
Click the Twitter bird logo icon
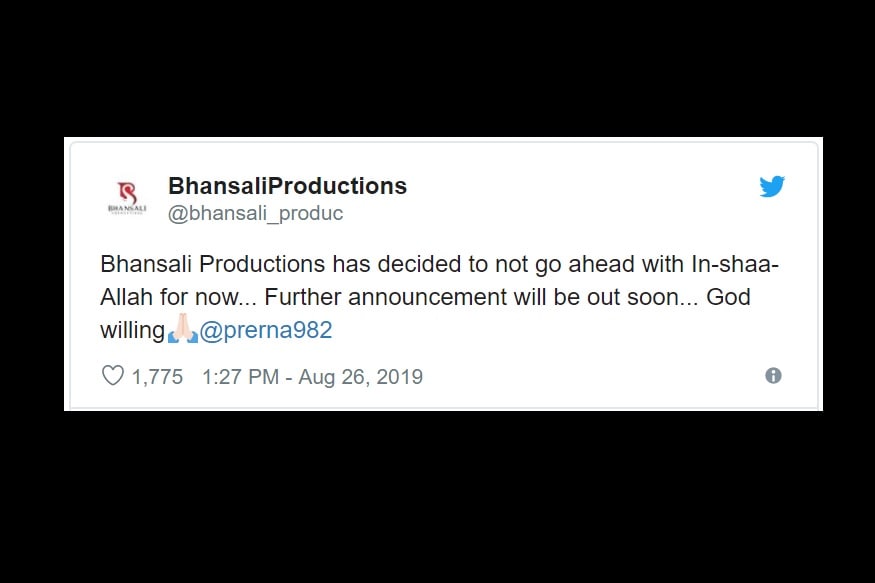(772, 186)
